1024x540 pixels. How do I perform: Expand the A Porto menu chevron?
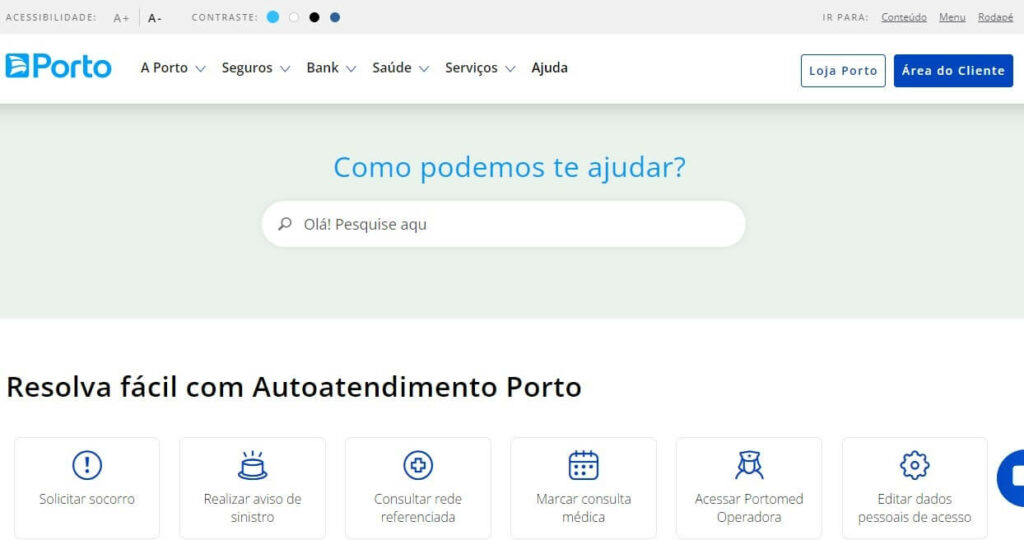coord(200,69)
